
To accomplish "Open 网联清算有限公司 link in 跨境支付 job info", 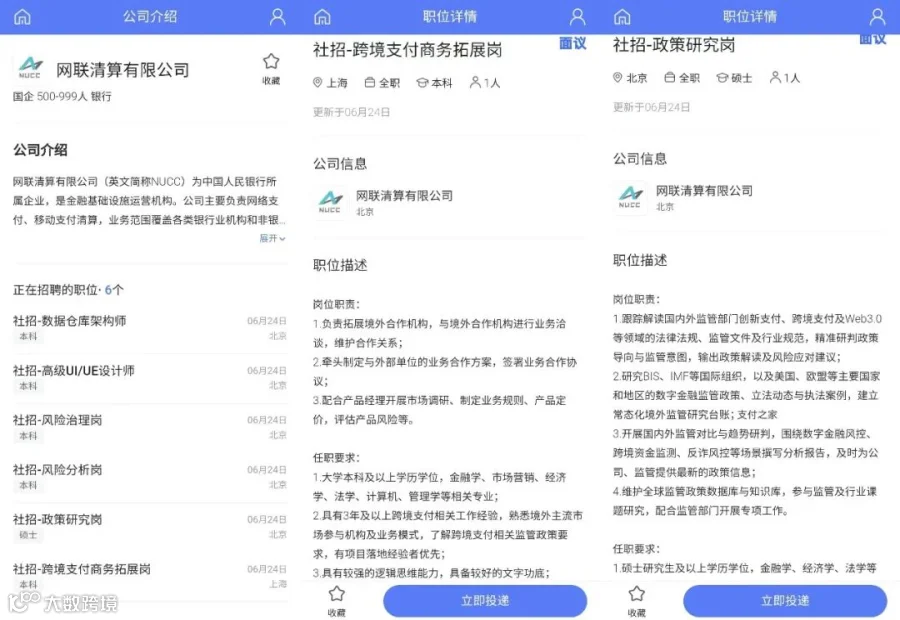I will [404, 196].
